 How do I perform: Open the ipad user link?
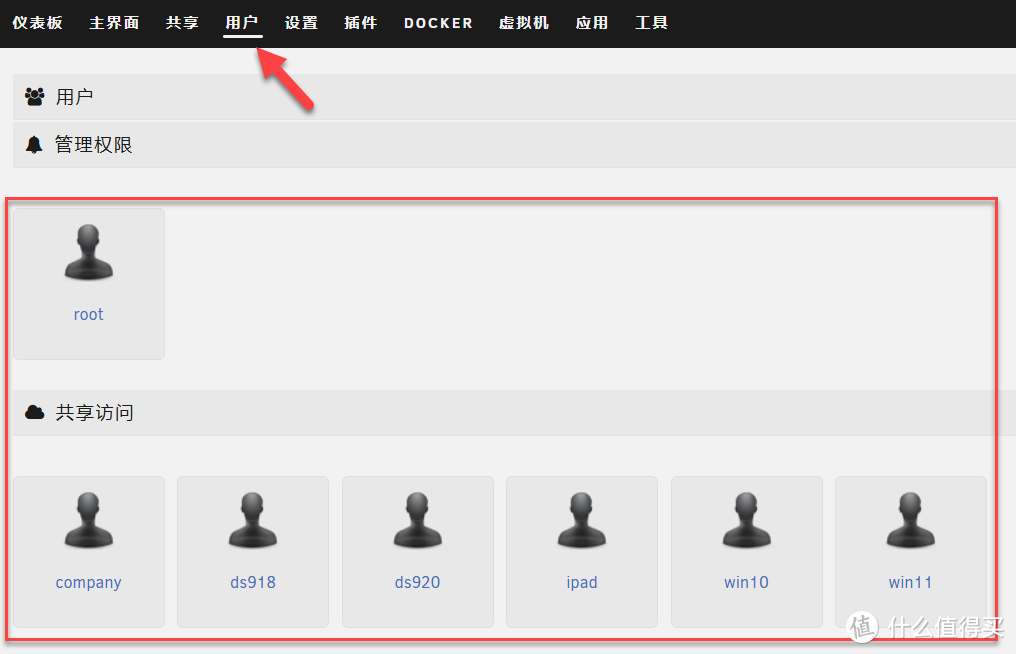point(582,583)
